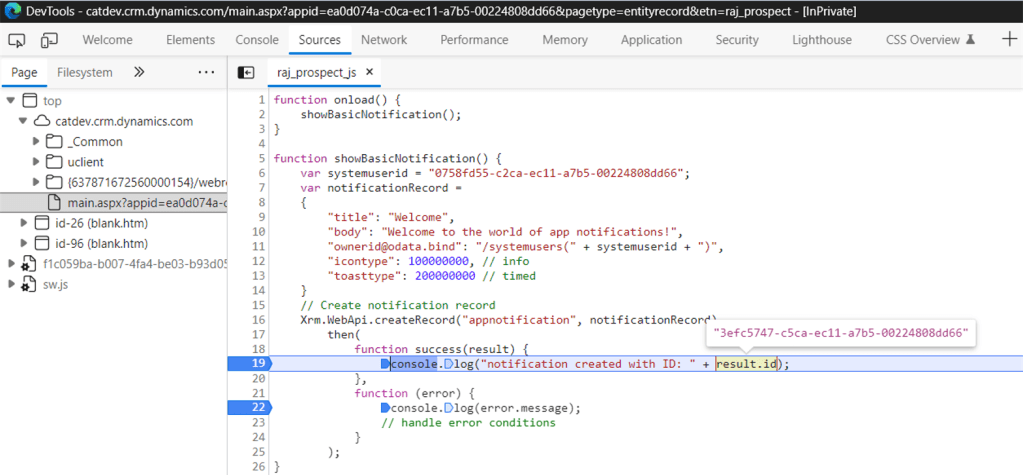
Task: Open the Network tab
Action: click(384, 40)
